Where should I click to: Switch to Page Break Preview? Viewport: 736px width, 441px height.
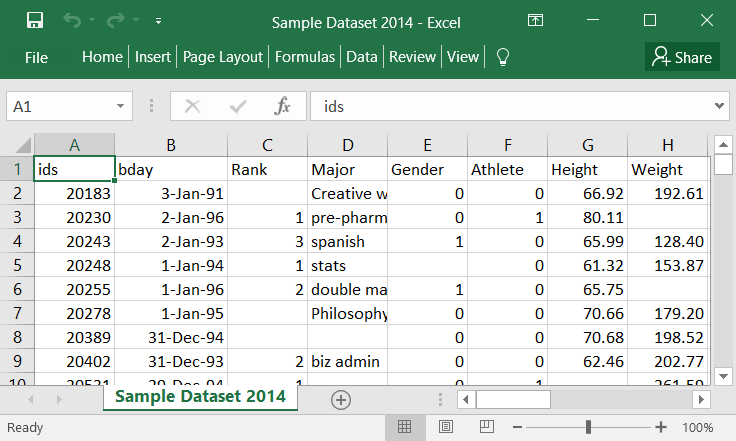(x=488, y=427)
